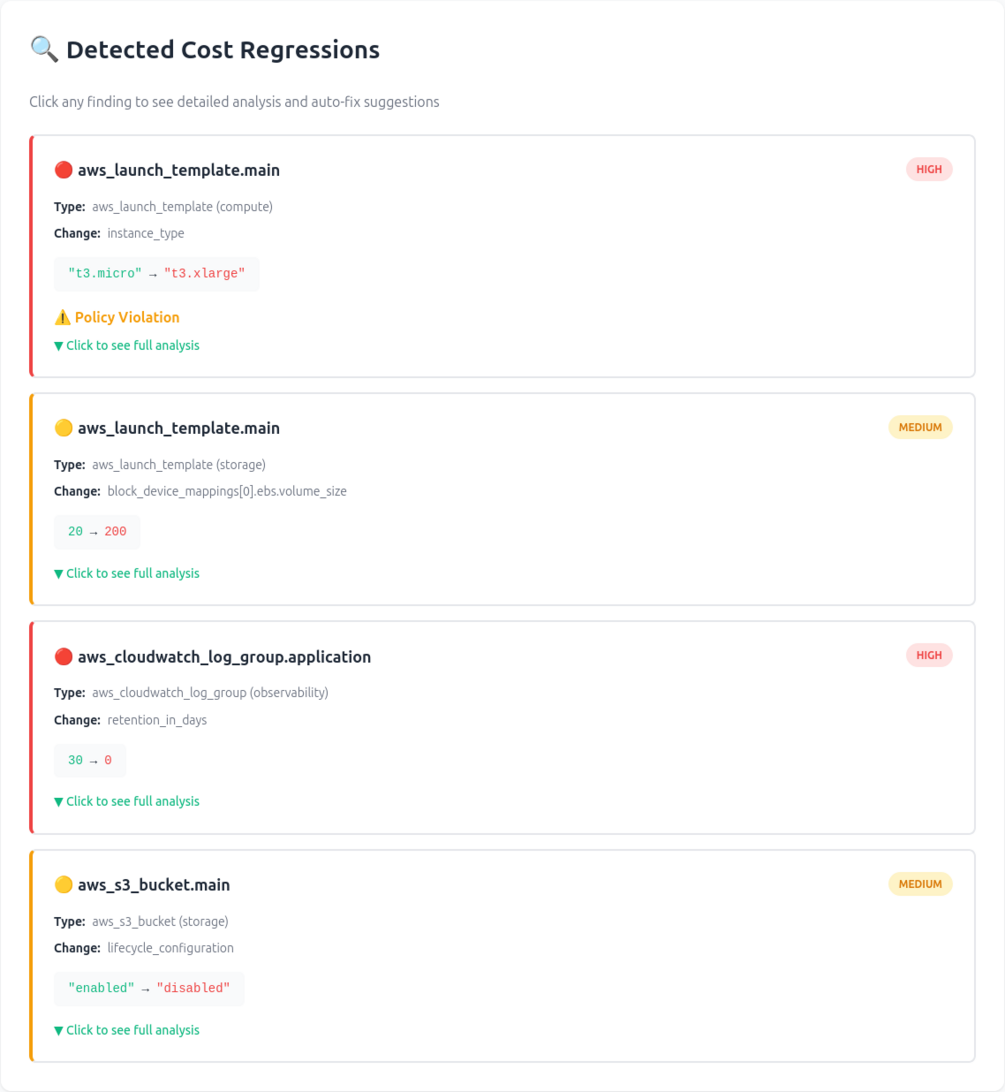Click the red circle icon beside the instance_type finding
The image size is (1005, 1092).
coord(63,170)
